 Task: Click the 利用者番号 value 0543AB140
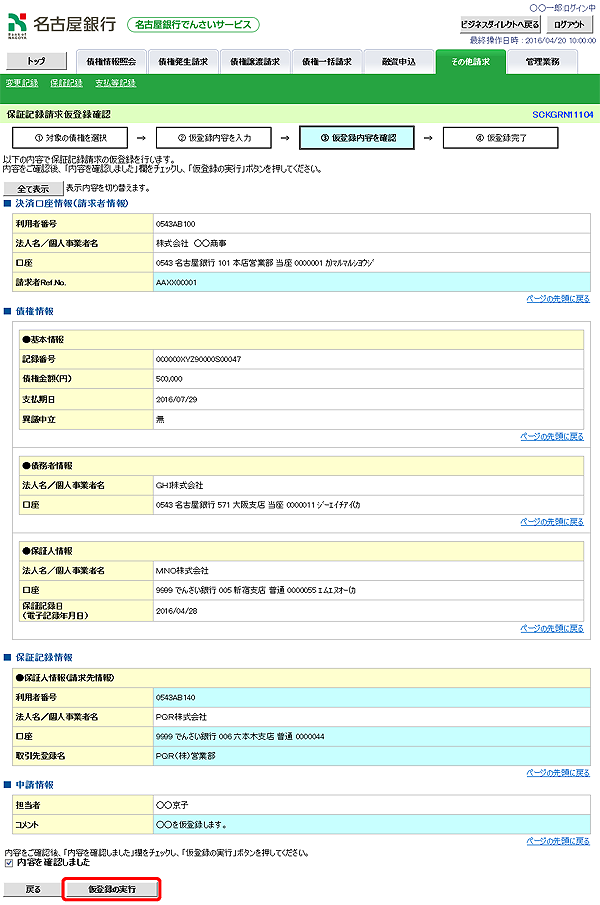175,698
